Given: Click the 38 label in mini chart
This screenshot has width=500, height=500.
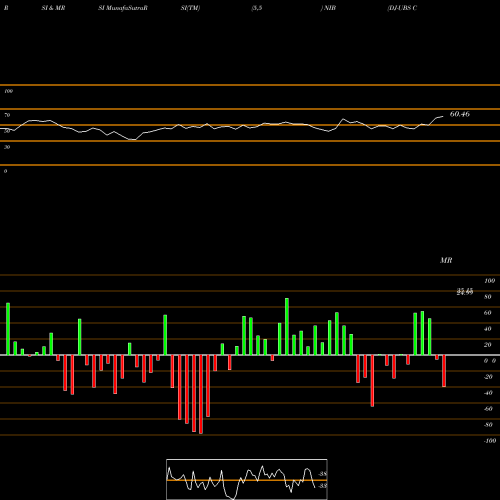Looking at the screenshot, I should (323, 474).
